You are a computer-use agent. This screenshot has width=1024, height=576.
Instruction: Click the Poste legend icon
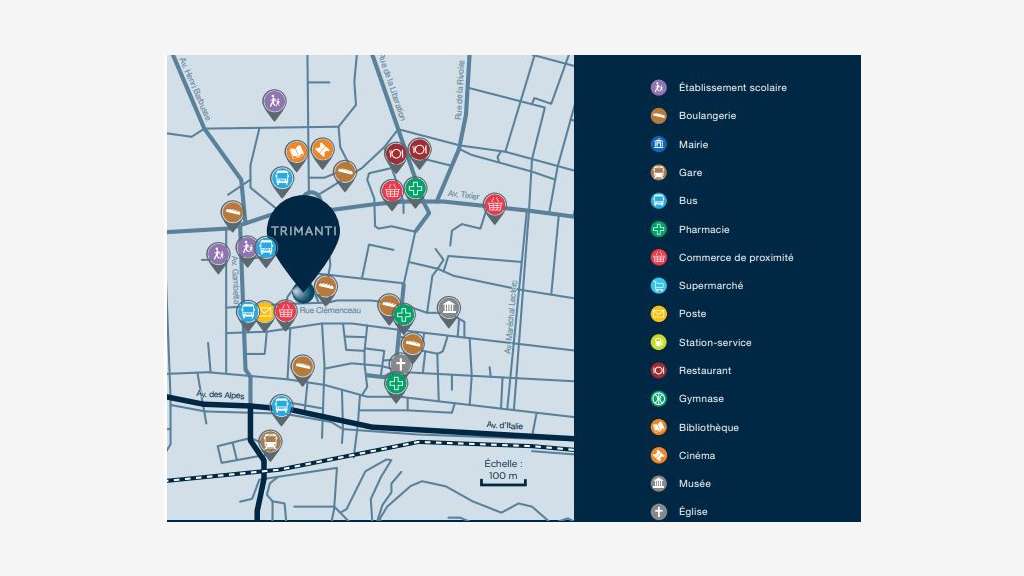(x=659, y=314)
